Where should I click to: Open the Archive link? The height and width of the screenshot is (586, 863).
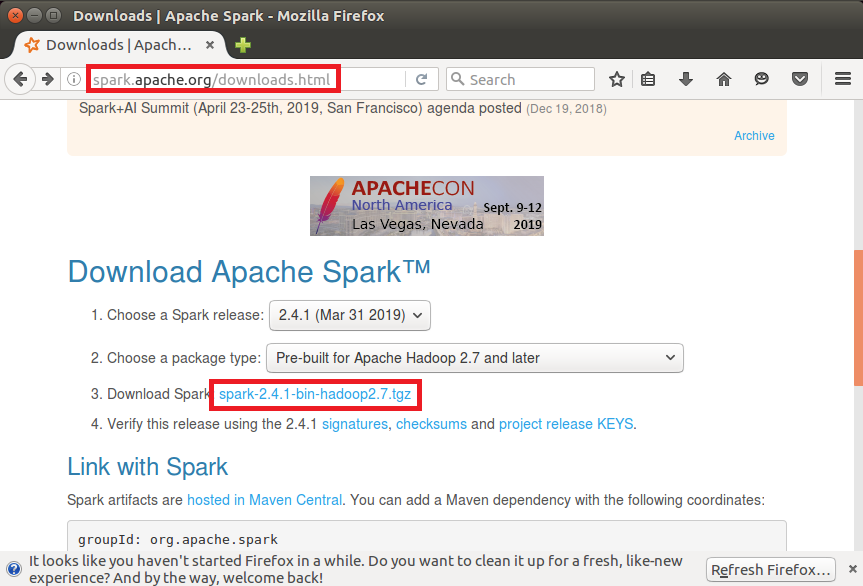click(x=754, y=135)
